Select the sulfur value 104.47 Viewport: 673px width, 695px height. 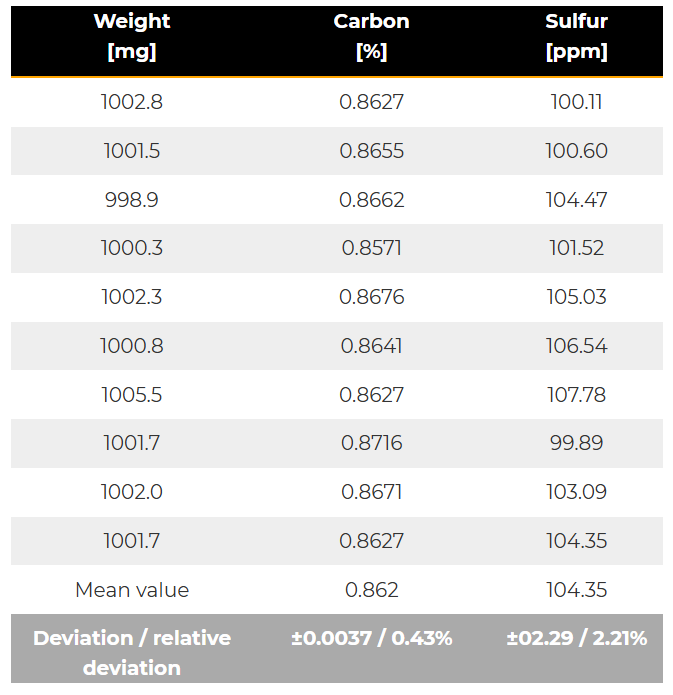(576, 200)
